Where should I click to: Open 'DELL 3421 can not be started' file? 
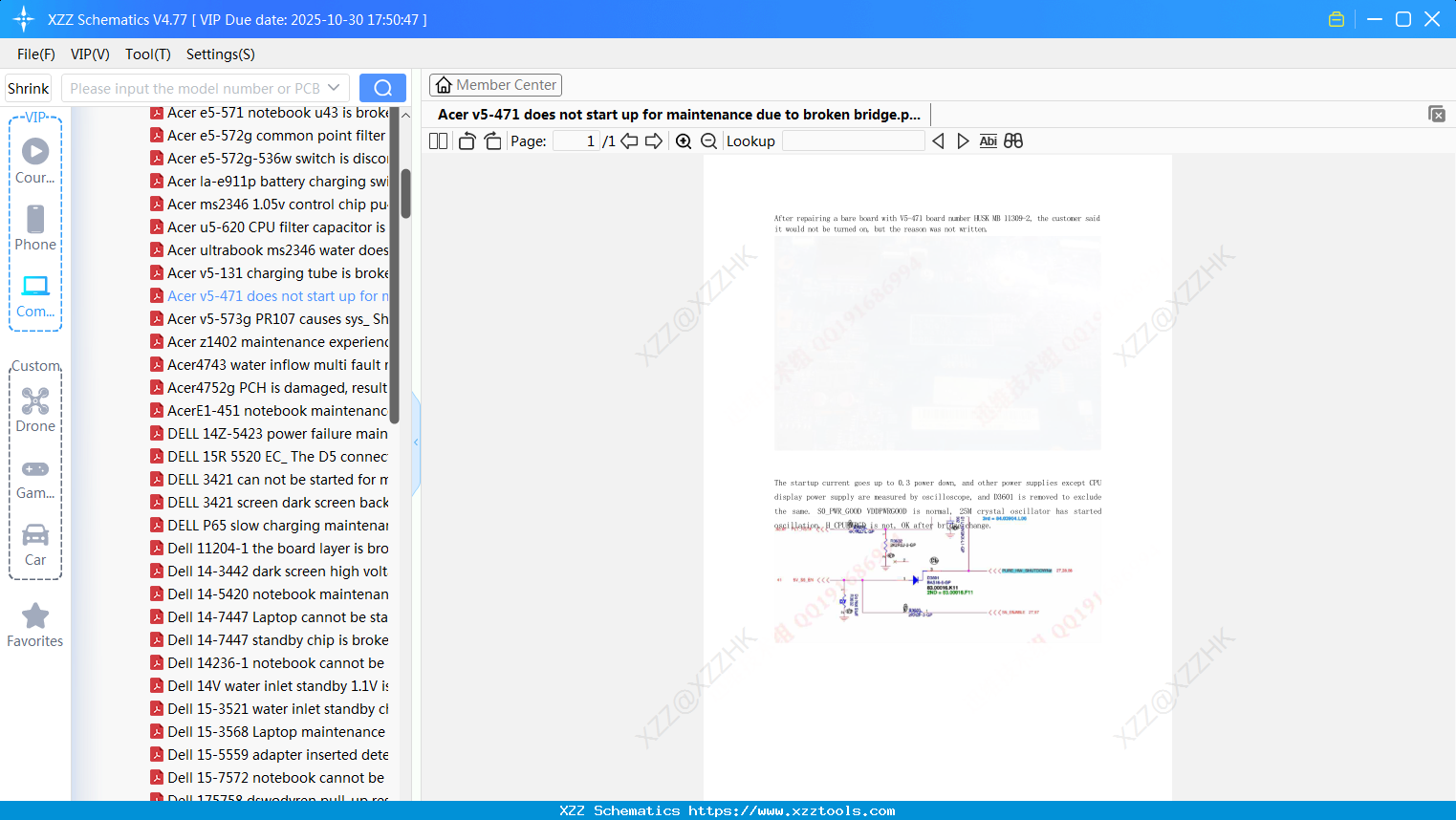point(270,480)
